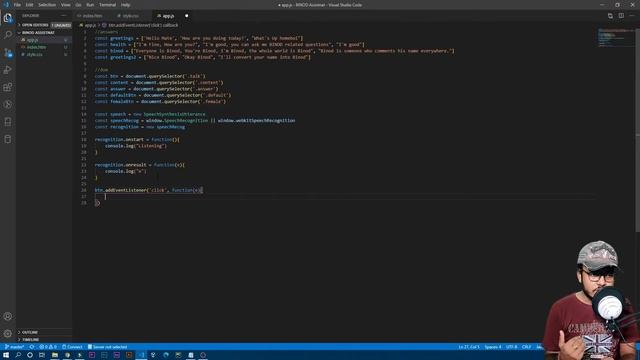640x360 pixels.
Task: Click the 'recognition.onstart' code line
Action: (x=137, y=140)
